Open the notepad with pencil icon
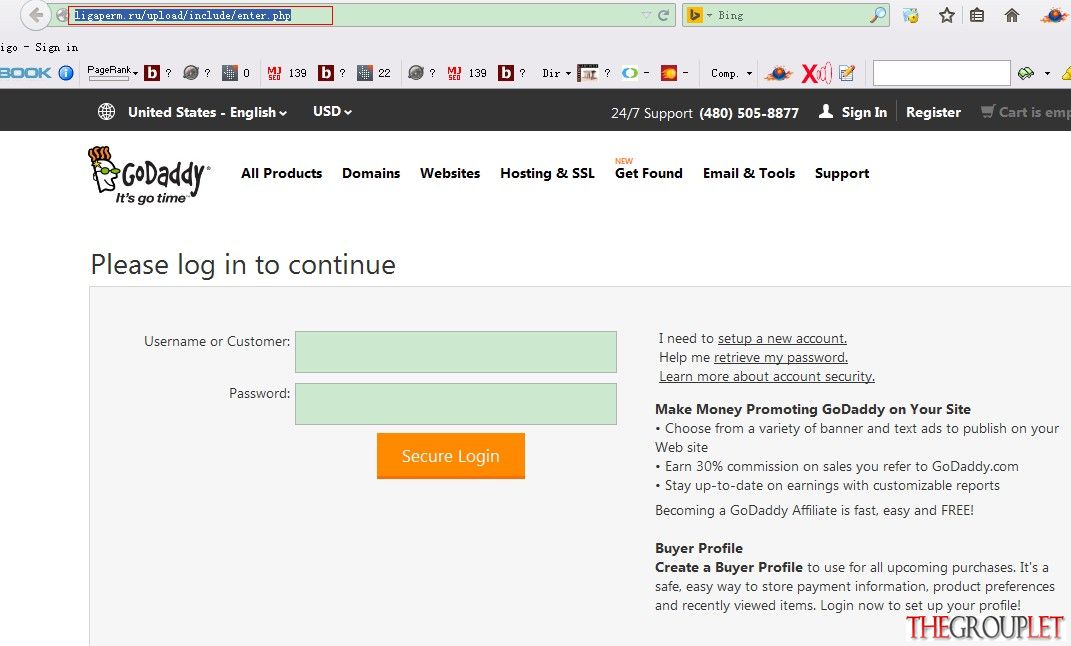This screenshot has width=1071, height=646. click(x=847, y=73)
